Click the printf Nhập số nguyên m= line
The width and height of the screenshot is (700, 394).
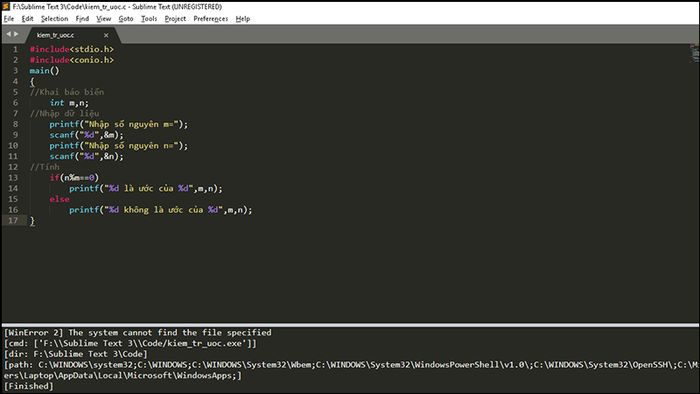click(119, 124)
